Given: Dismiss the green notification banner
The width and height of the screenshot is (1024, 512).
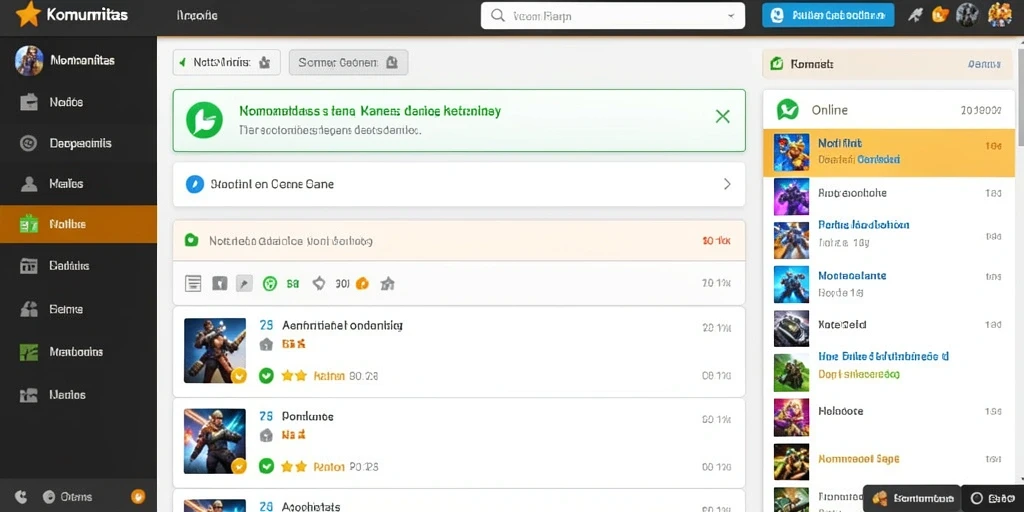Looking at the screenshot, I should click(722, 117).
